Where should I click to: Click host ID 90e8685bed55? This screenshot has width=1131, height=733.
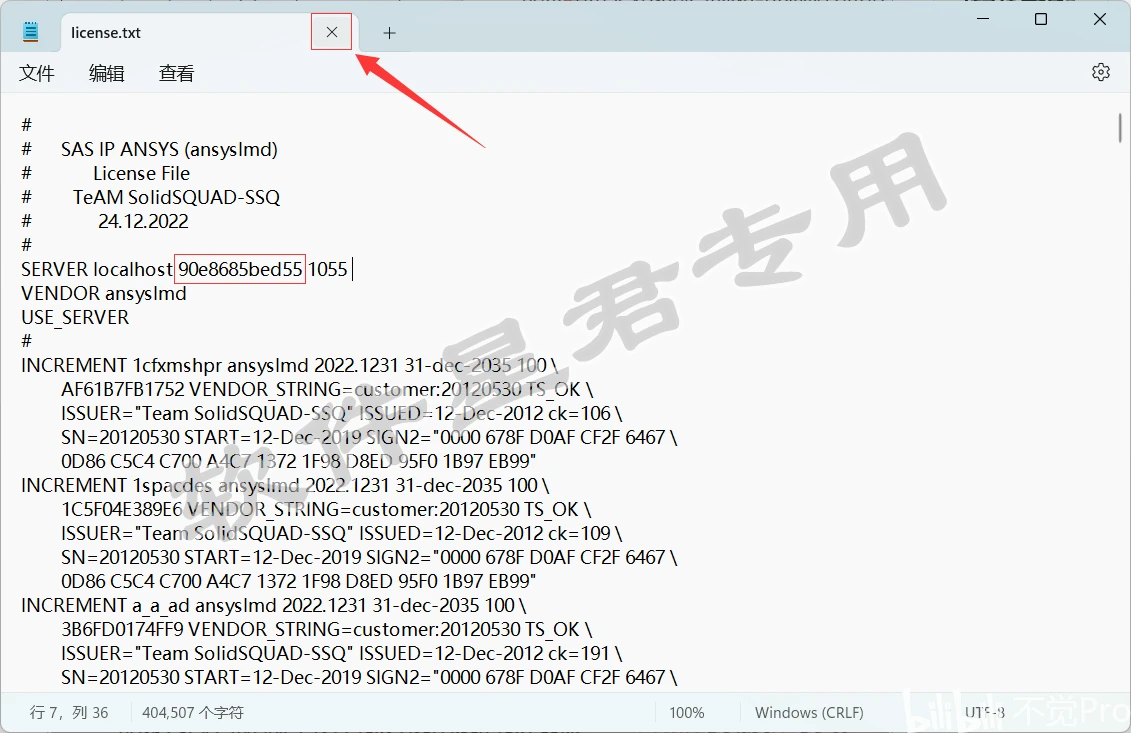[x=240, y=269]
